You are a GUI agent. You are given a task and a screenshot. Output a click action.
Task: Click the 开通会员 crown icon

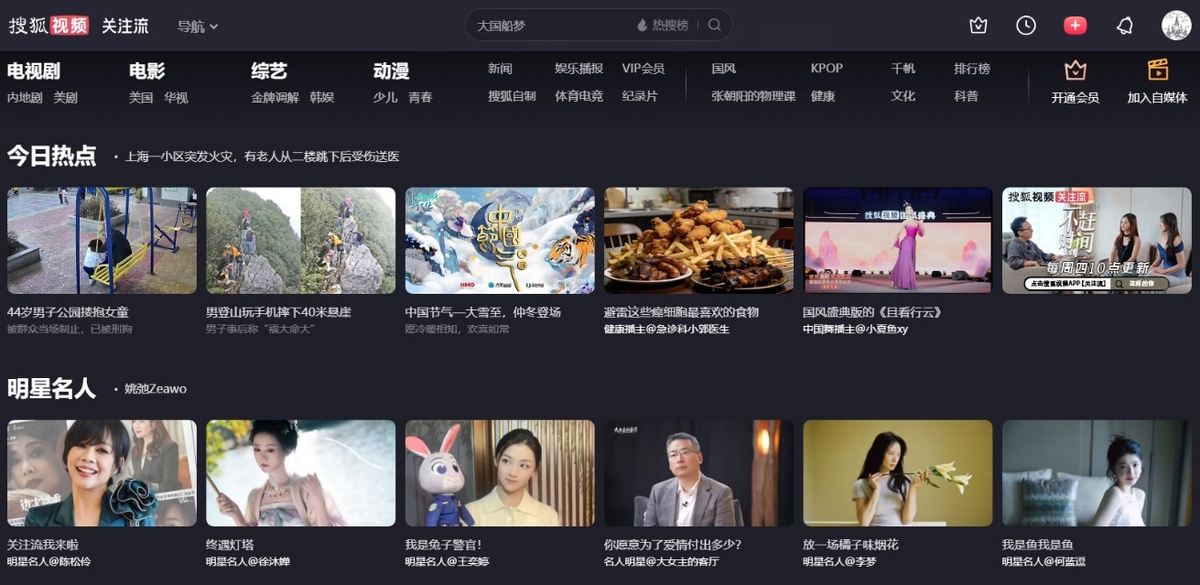pyautogui.click(x=1075, y=70)
